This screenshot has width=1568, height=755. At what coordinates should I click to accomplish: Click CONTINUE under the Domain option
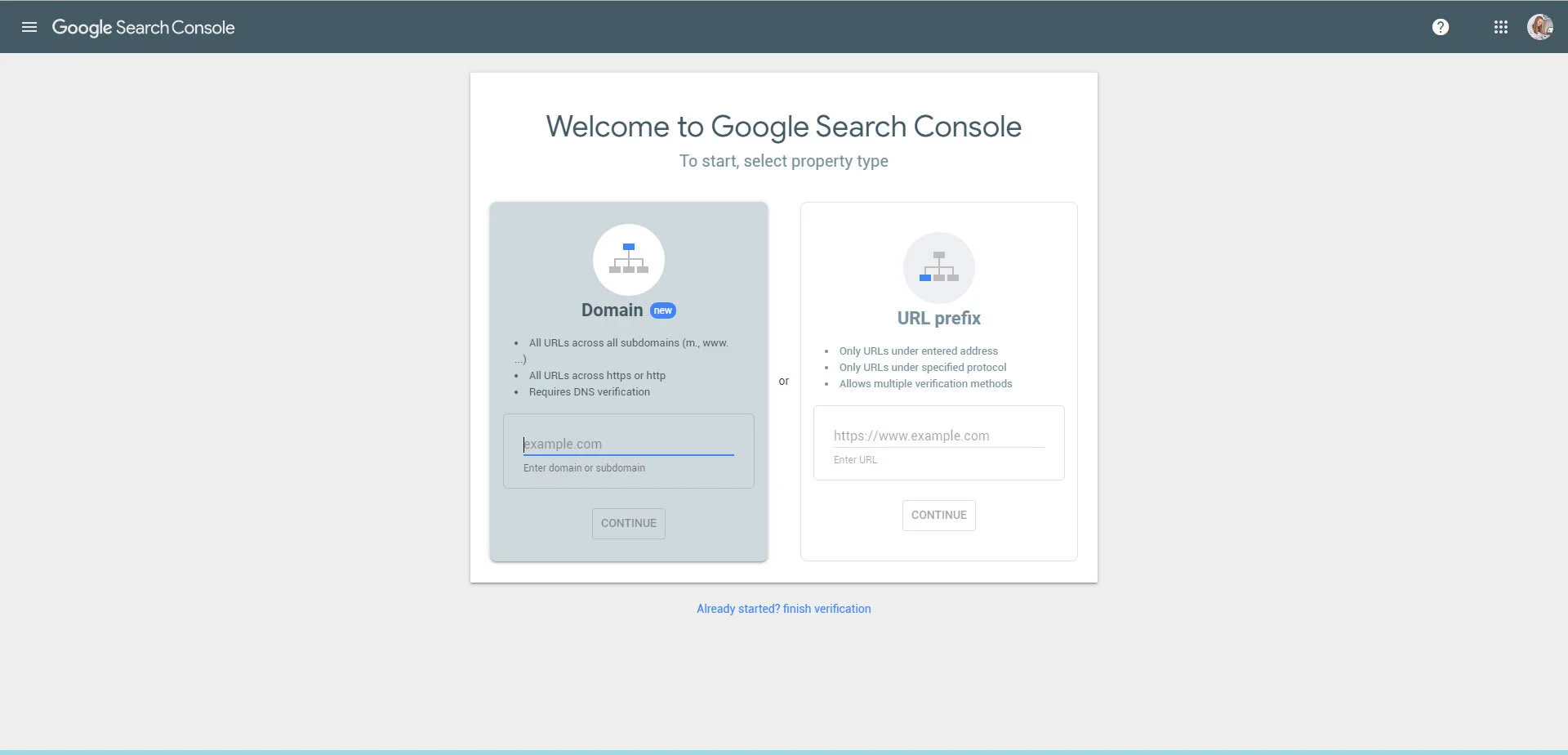[x=628, y=523]
